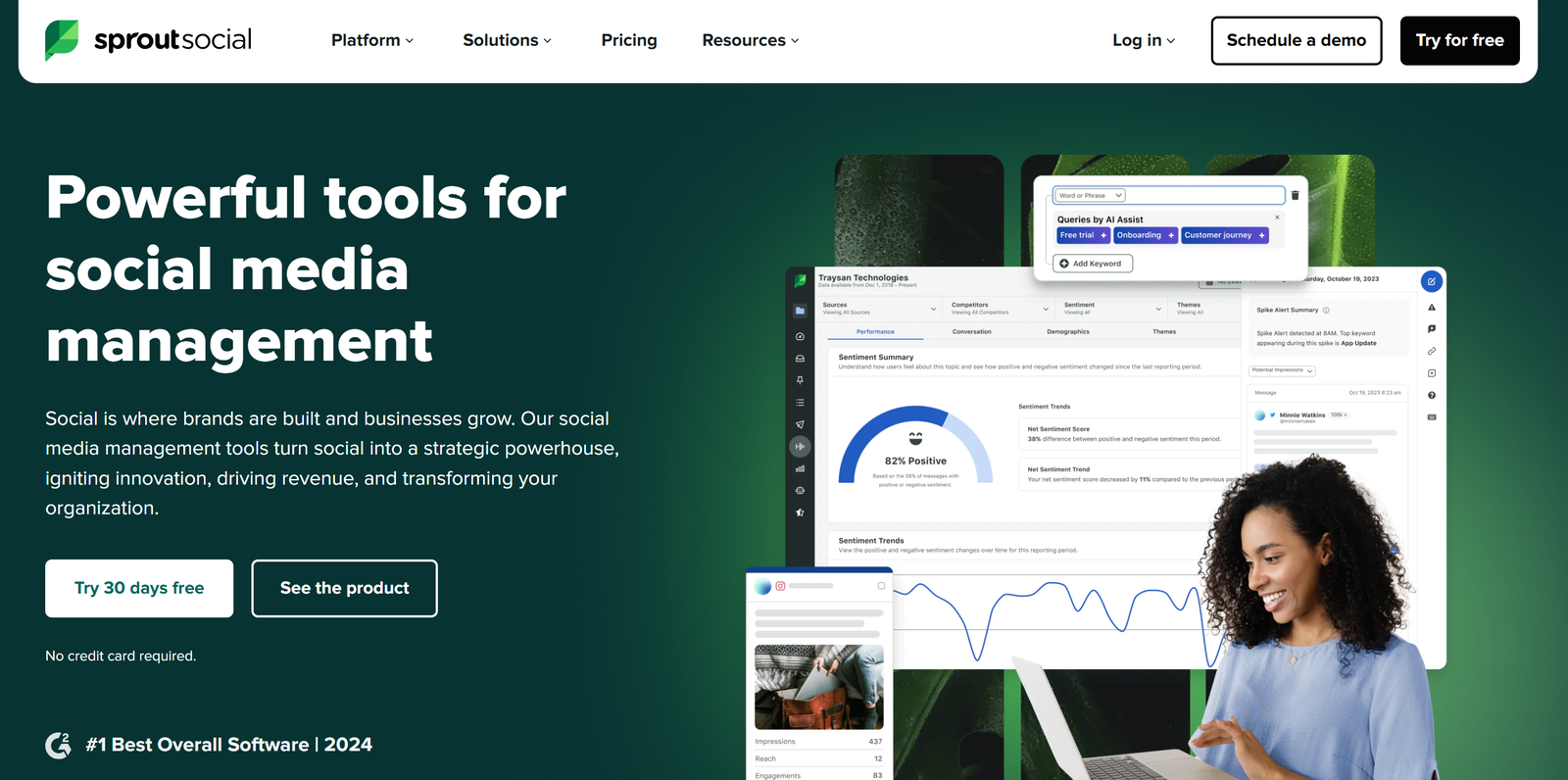Select the star reviews icon in sidebar
This screenshot has height=780, width=1568.
click(800, 512)
